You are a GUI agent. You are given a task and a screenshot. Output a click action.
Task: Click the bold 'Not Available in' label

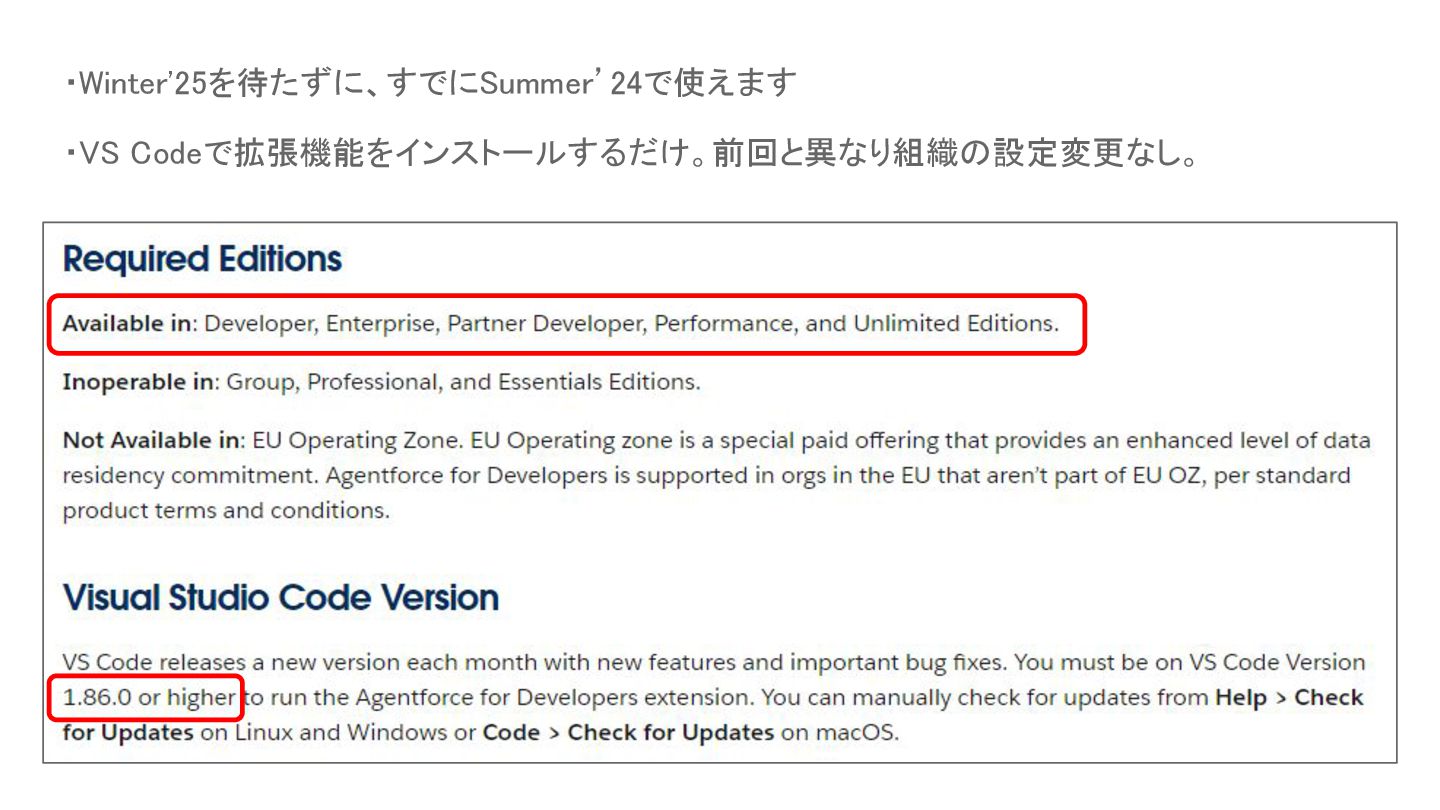coord(152,440)
